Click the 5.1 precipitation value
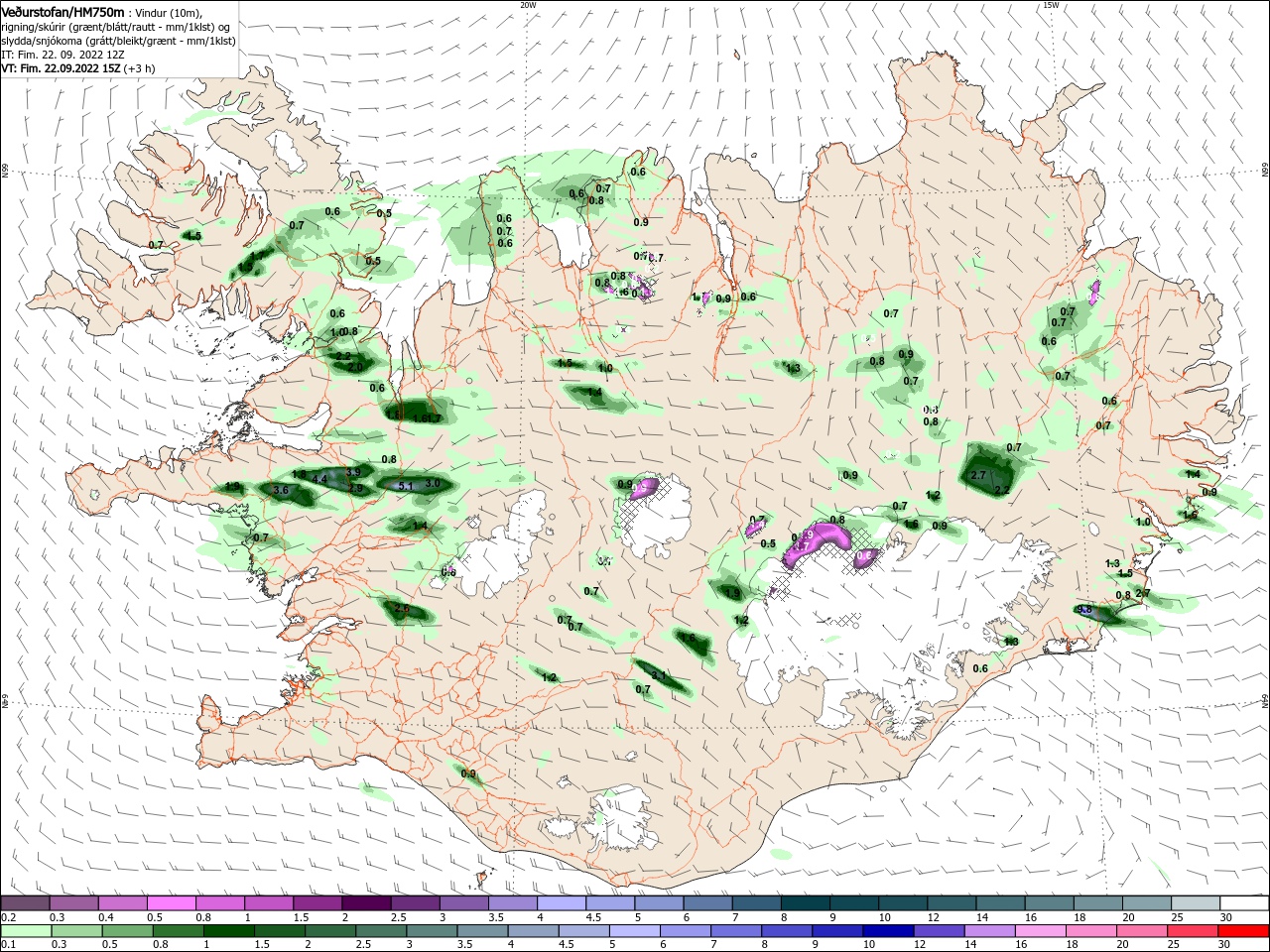The image size is (1270, 952). 405,486
